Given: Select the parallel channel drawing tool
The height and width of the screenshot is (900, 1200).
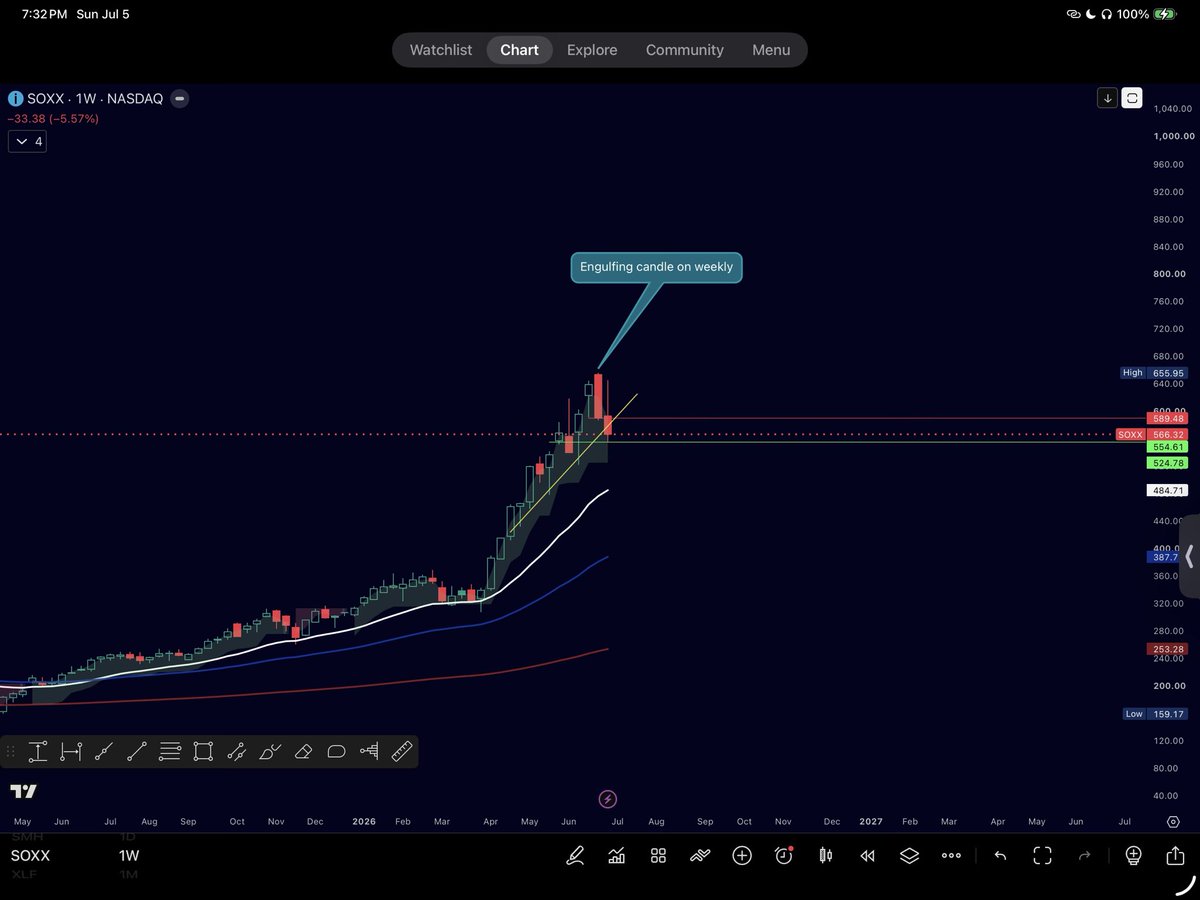Looking at the screenshot, I should (x=236, y=751).
